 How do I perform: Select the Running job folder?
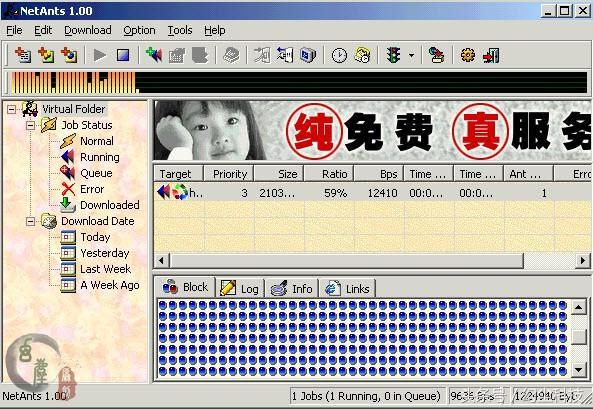(x=100, y=157)
